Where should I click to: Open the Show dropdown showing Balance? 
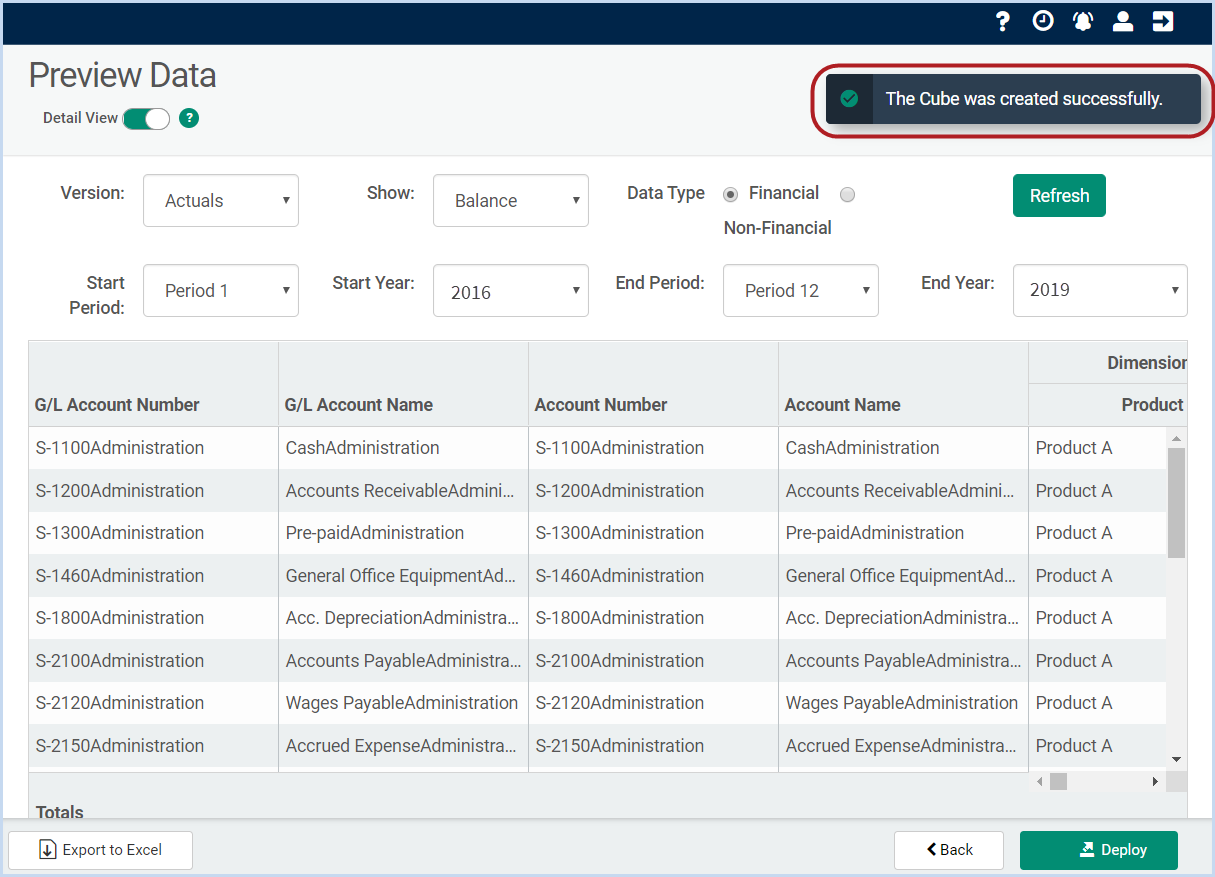click(511, 201)
